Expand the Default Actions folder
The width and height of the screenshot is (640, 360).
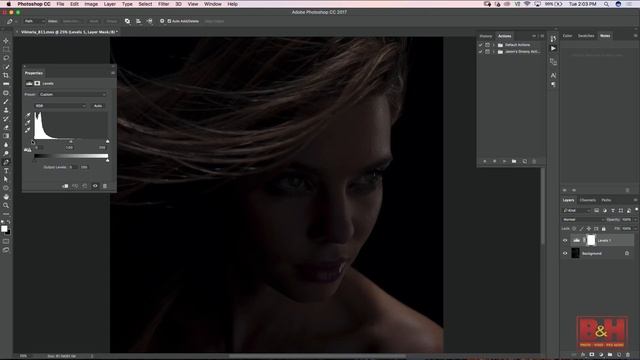click(493, 45)
